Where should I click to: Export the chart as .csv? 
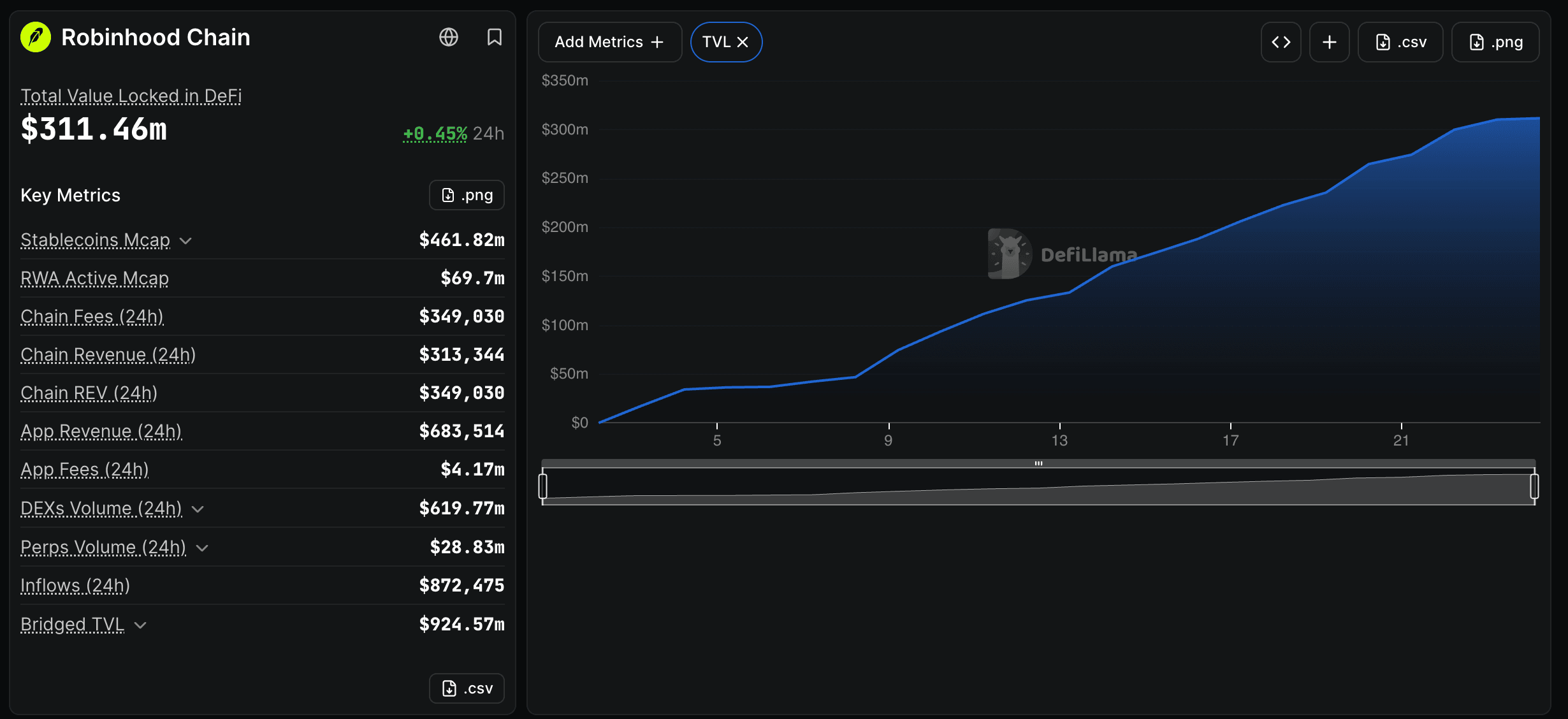tap(1400, 42)
